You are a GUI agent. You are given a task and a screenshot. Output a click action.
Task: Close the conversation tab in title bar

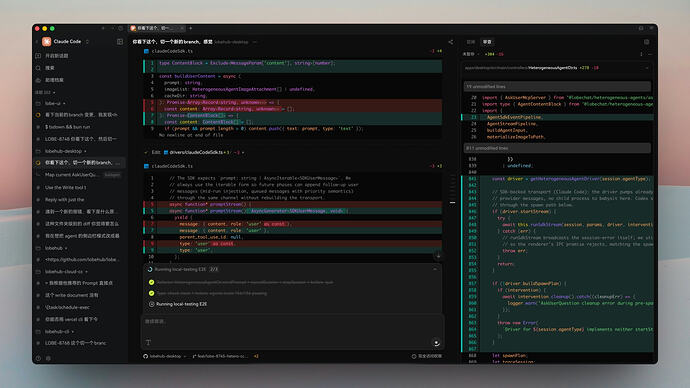point(182,28)
